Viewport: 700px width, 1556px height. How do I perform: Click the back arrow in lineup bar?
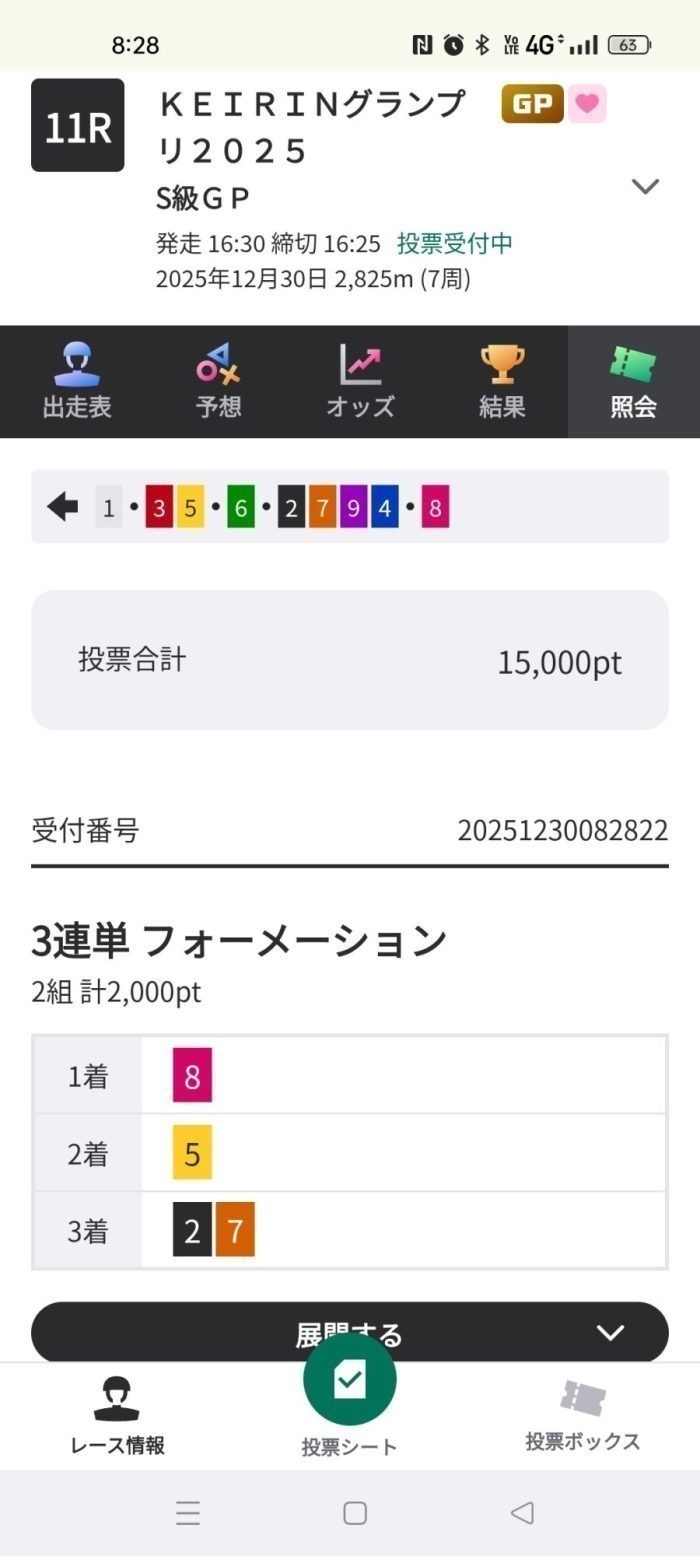click(62, 507)
